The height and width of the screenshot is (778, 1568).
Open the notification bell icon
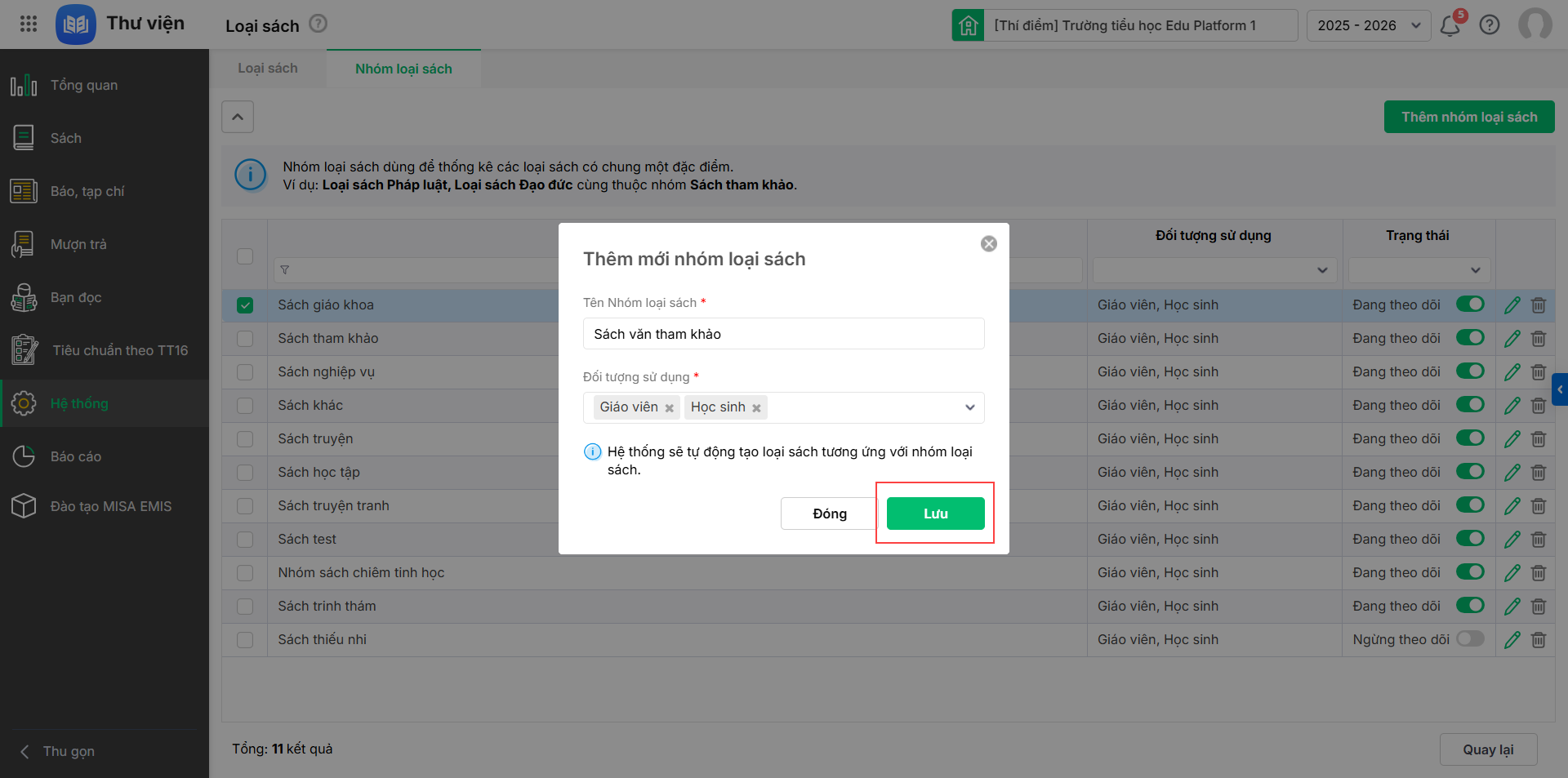pos(1450,25)
